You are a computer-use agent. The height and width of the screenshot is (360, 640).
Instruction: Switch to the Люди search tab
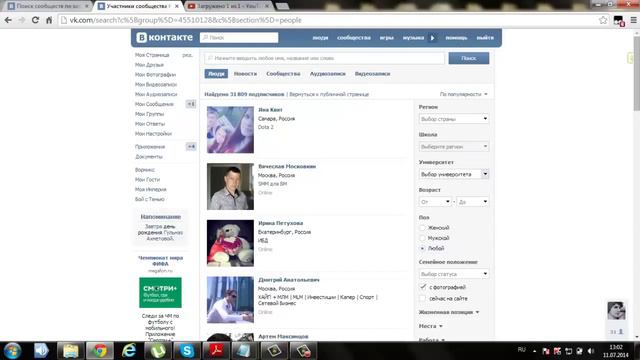click(x=216, y=74)
